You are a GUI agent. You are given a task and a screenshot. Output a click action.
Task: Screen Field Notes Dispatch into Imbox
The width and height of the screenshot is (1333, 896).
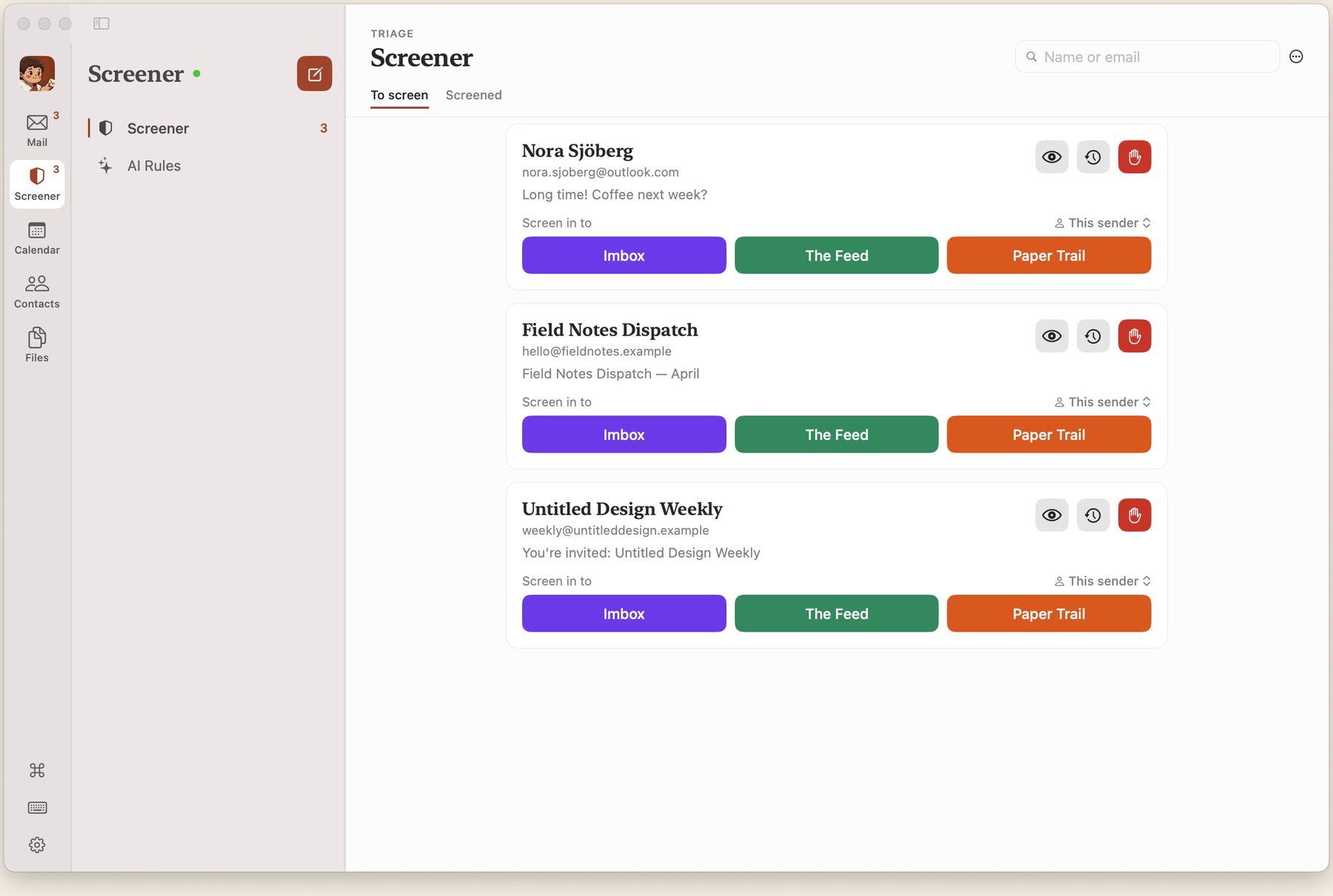pyautogui.click(x=624, y=435)
